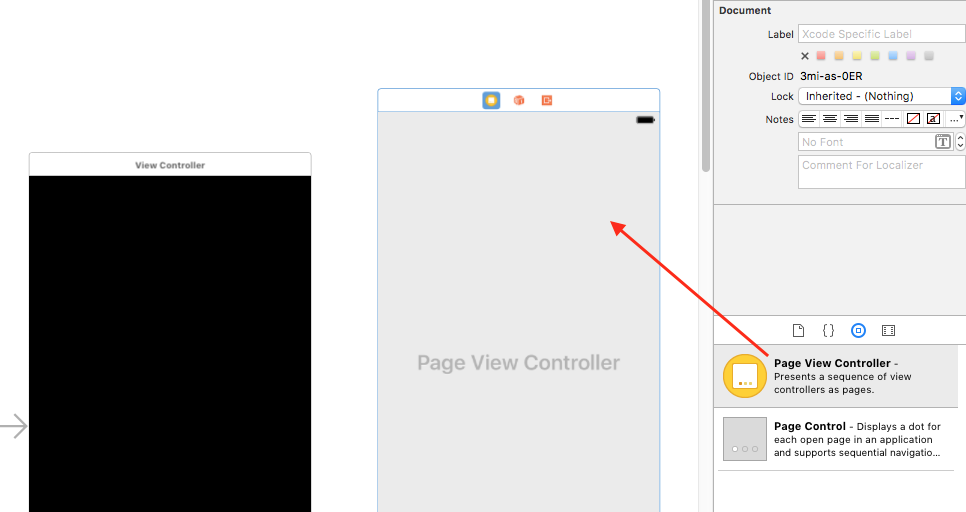Viewport: 966px width, 512px height.
Task: Select Page Control library item
Action: pyautogui.click(x=836, y=439)
